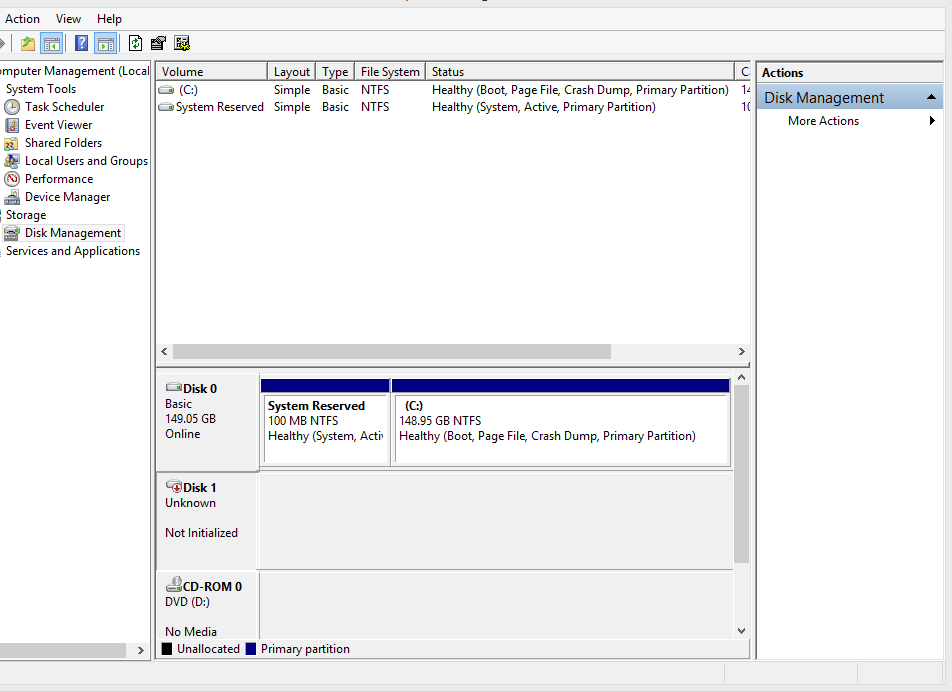Expand More Actions submenu arrow
Viewport: 952px width, 692px height.
click(933, 121)
